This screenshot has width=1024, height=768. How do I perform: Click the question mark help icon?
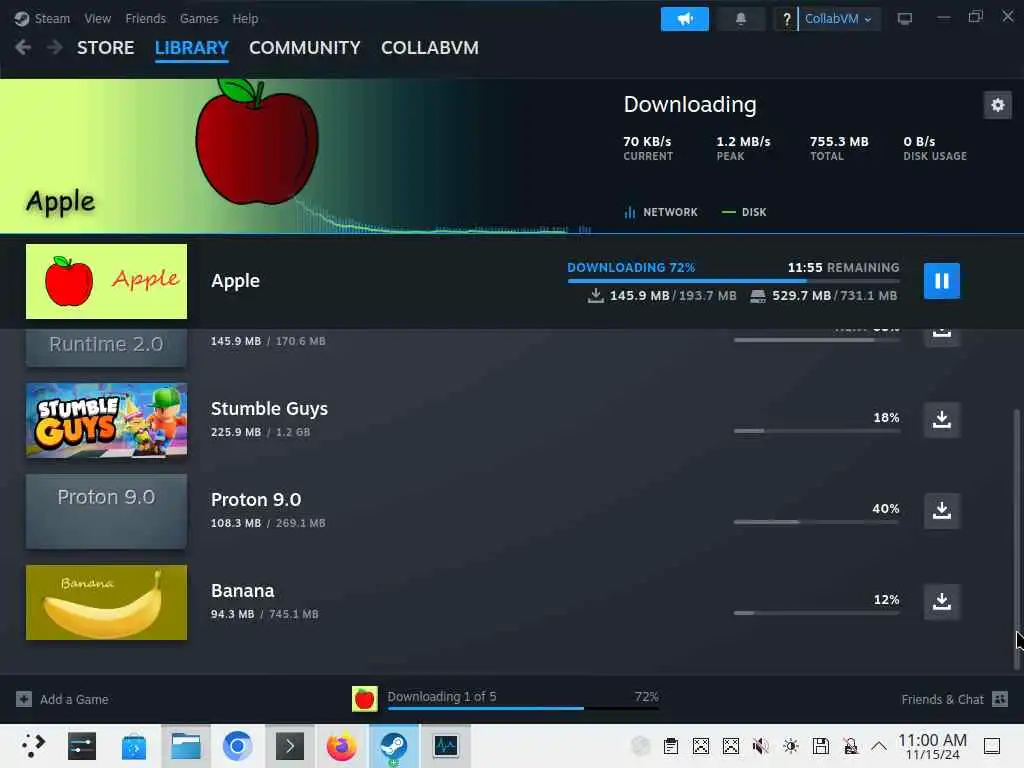786,19
